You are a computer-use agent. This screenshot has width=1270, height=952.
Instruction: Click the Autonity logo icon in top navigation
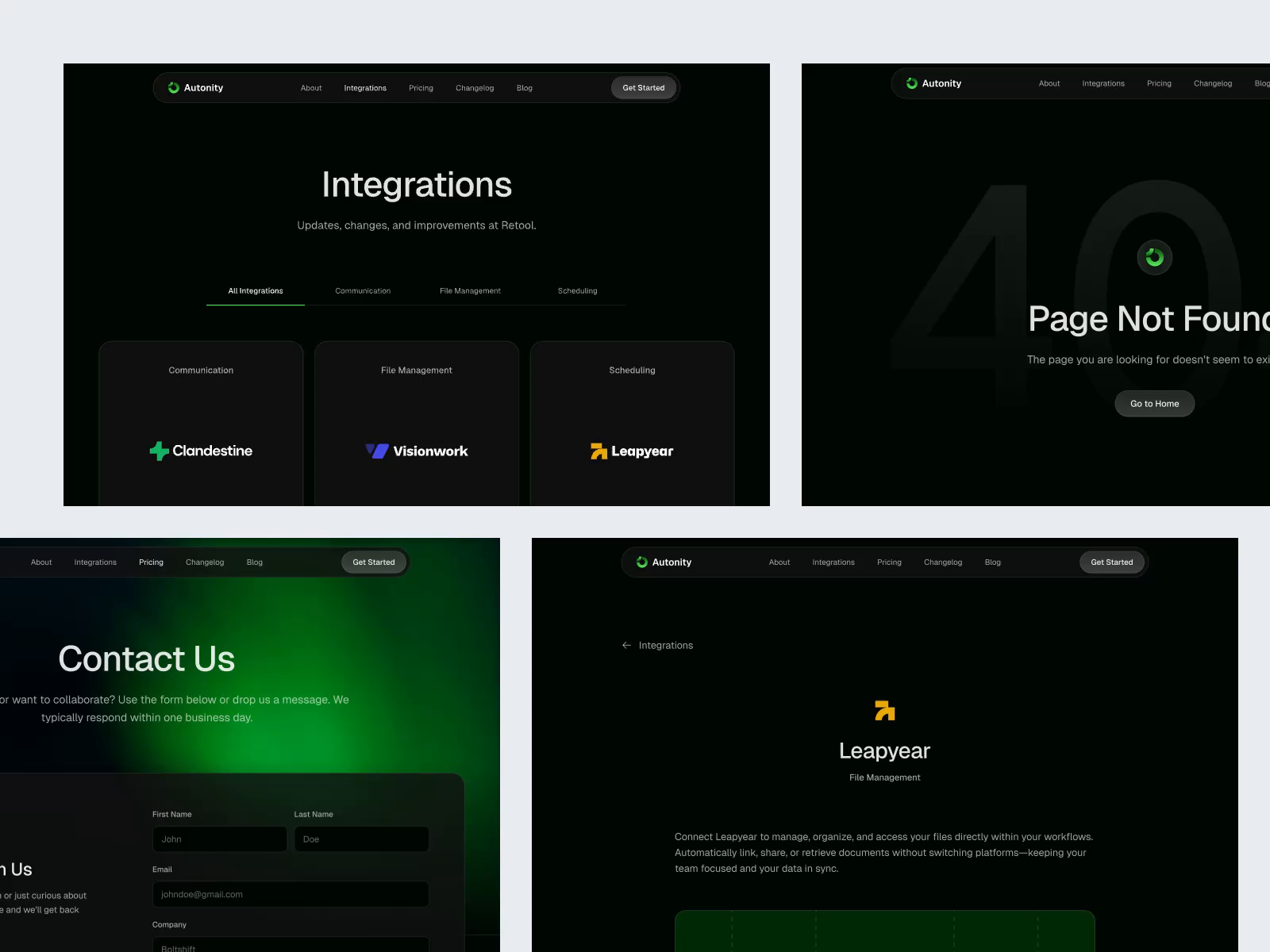click(175, 87)
